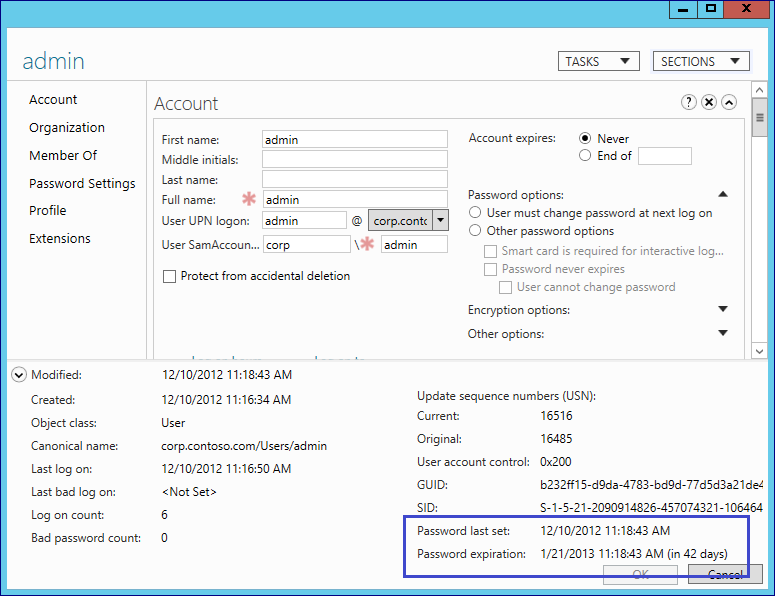Image resolution: width=775 pixels, height=596 pixels.
Task: Choose Other password options radio button
Action: tap(475, 231)
